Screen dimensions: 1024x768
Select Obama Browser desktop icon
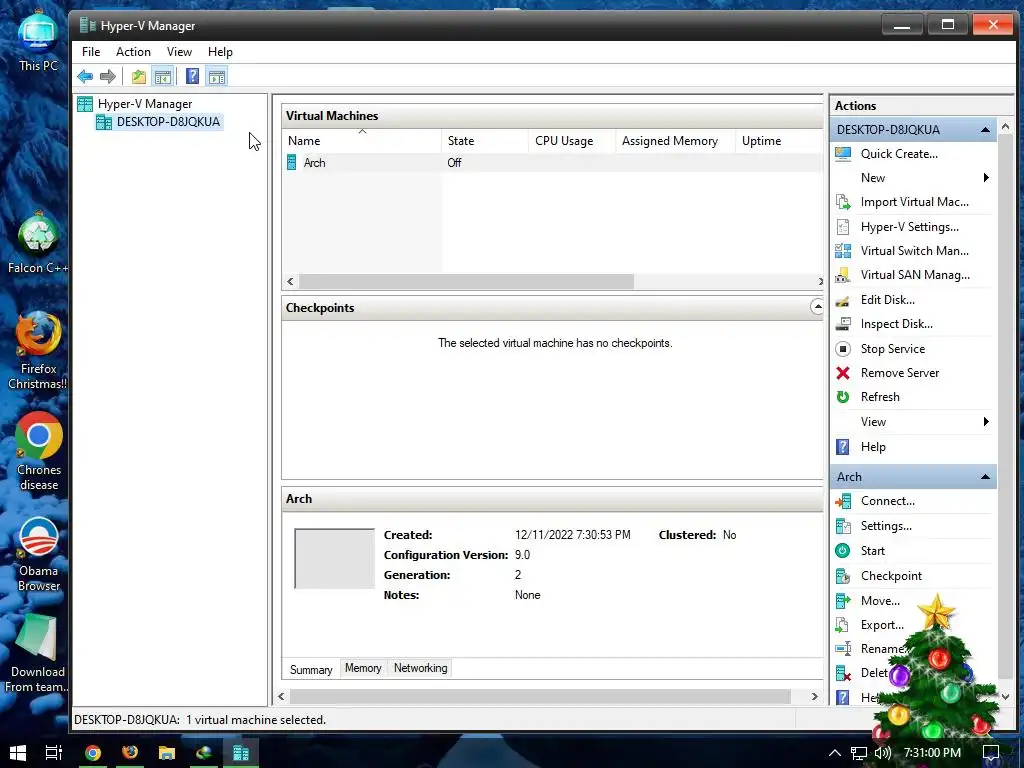pyautogui.click(x=39, y=554)
